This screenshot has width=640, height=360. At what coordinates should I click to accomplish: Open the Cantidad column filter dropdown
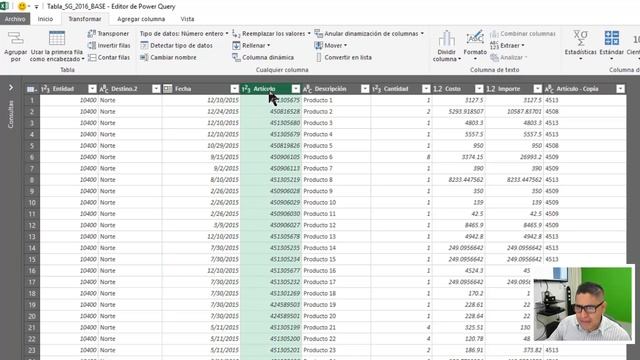click(426, 89)
